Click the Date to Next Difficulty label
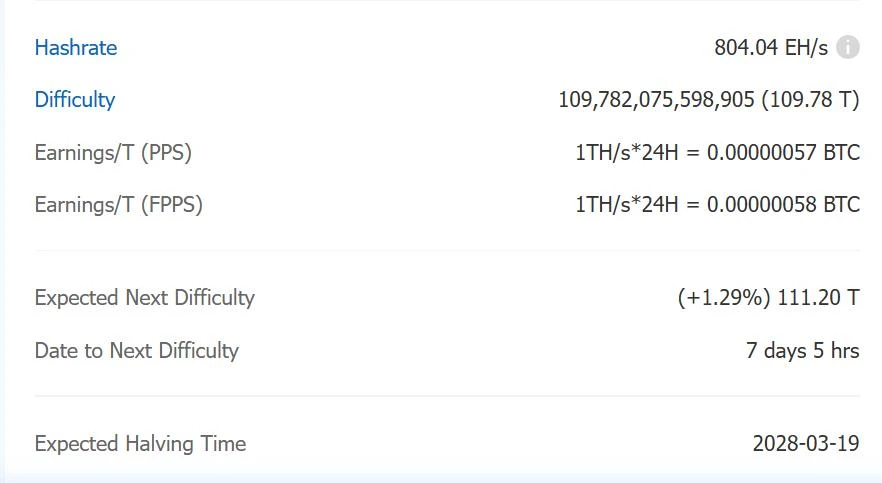The height and width of the screenshot is (483, 882). coord(137,351)
